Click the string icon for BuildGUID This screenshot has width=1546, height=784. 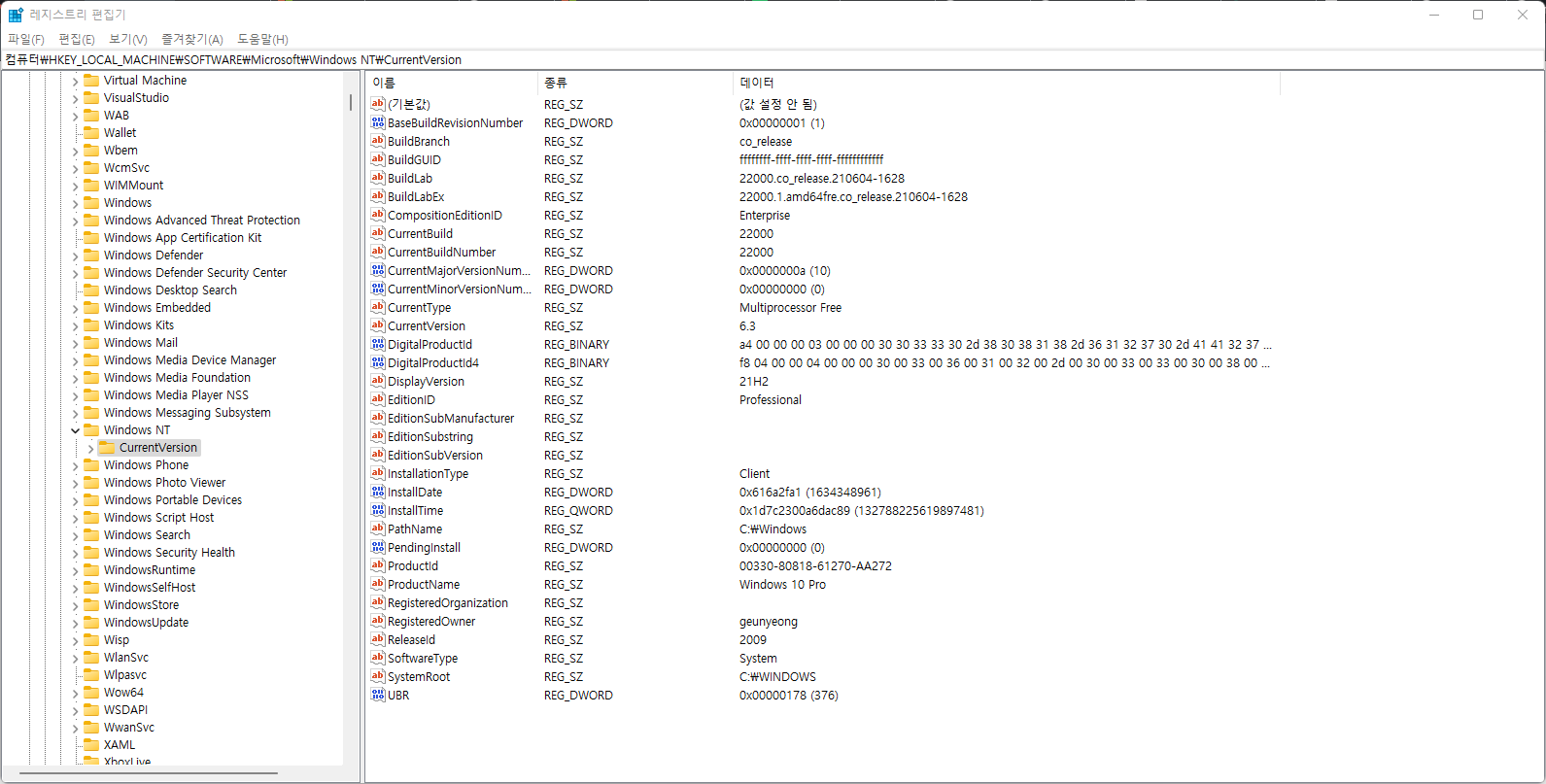(x=378, y=159)
